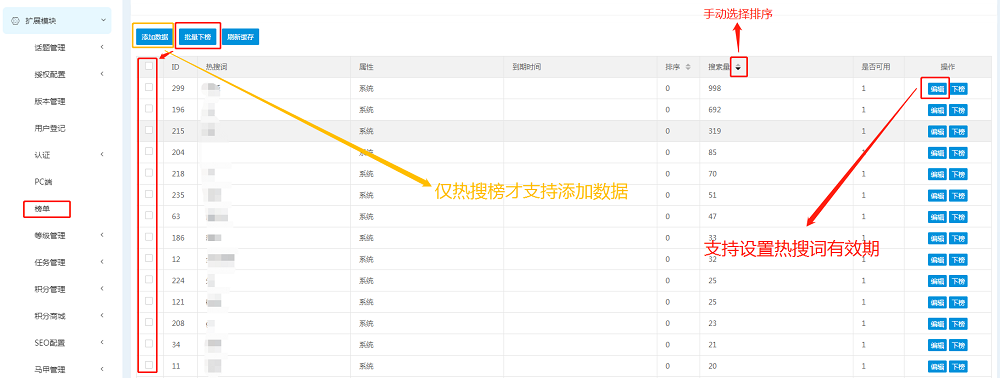Select checkbox of row ID 215
This screenshot has height=378, width=1000.
pyautogui.click(x=149, y=130)
